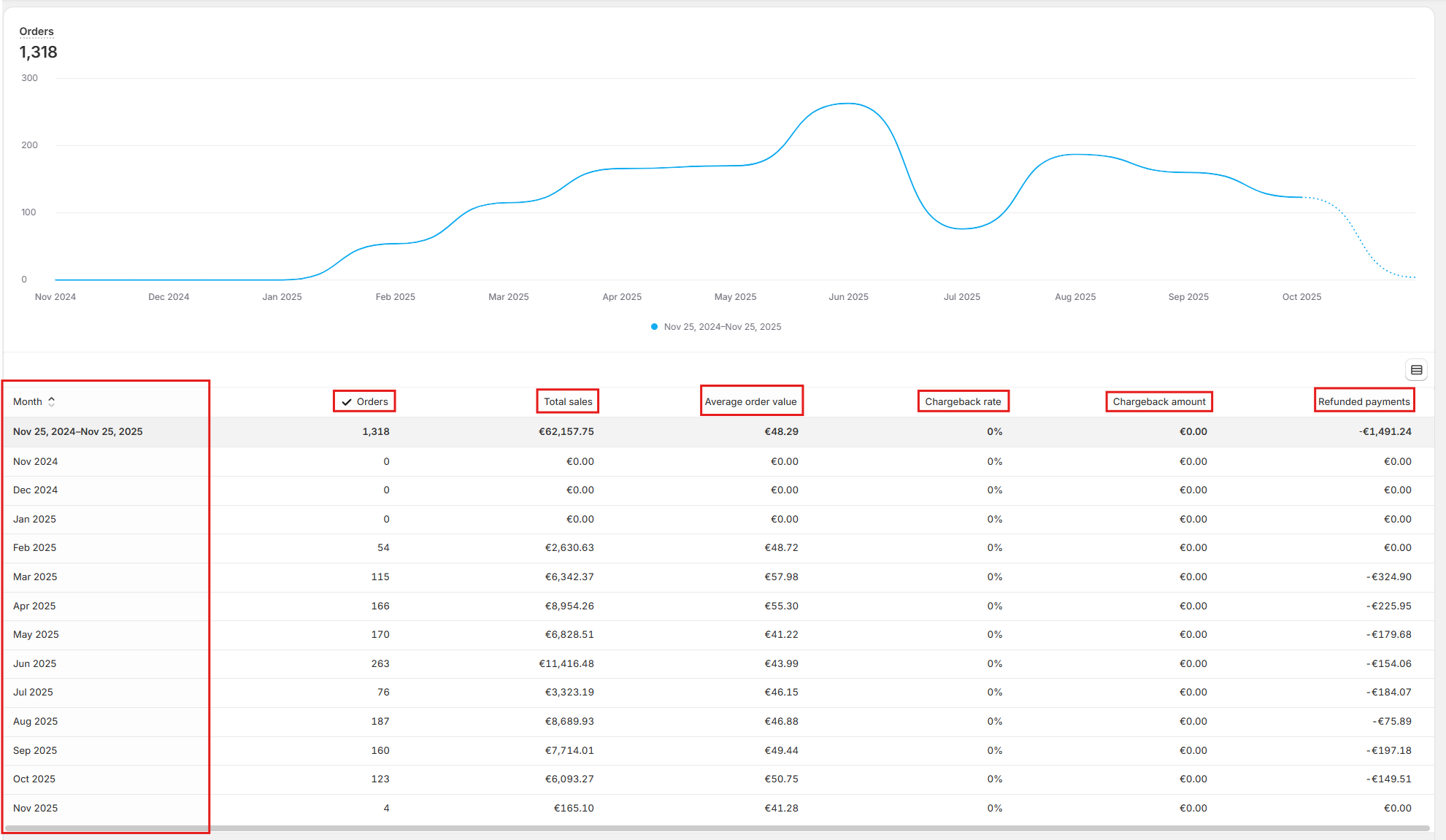Click the Month sort arrows icon
Viewport: 1446px width, 840px height.
point(52,402)
